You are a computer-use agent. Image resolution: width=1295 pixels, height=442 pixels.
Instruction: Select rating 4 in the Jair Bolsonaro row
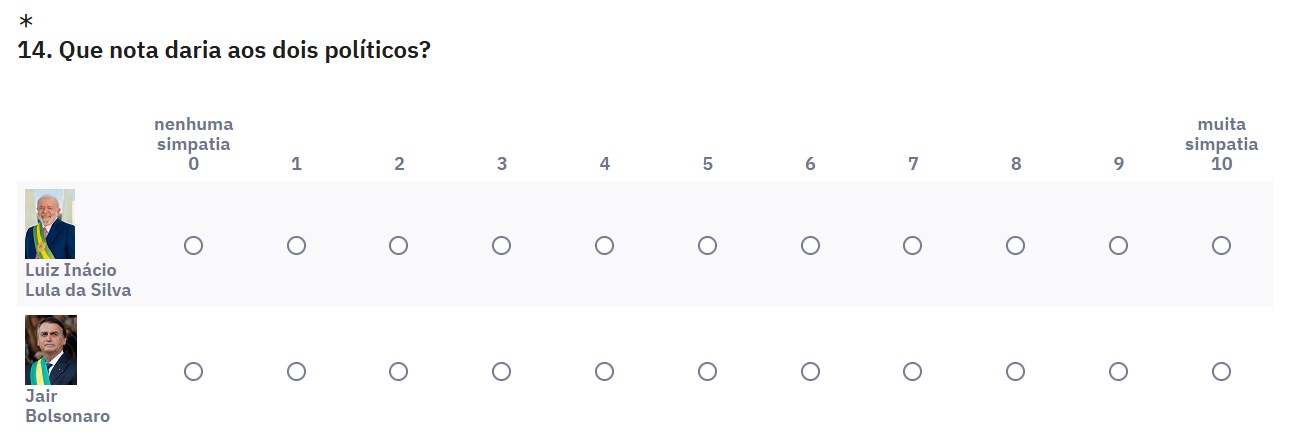[604, 371]
